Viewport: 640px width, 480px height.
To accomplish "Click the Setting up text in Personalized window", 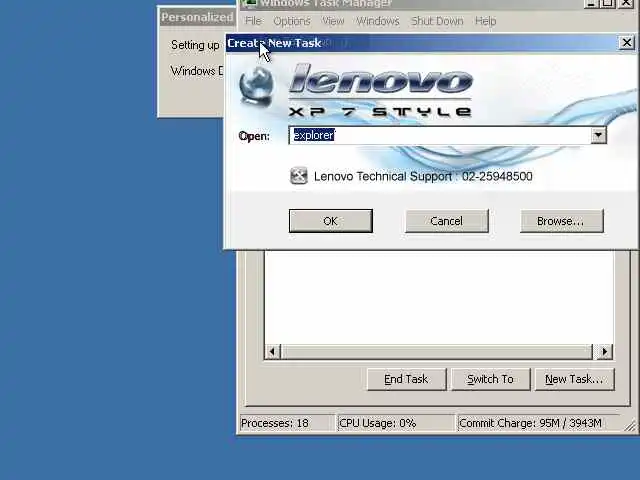I will (195, 45).
